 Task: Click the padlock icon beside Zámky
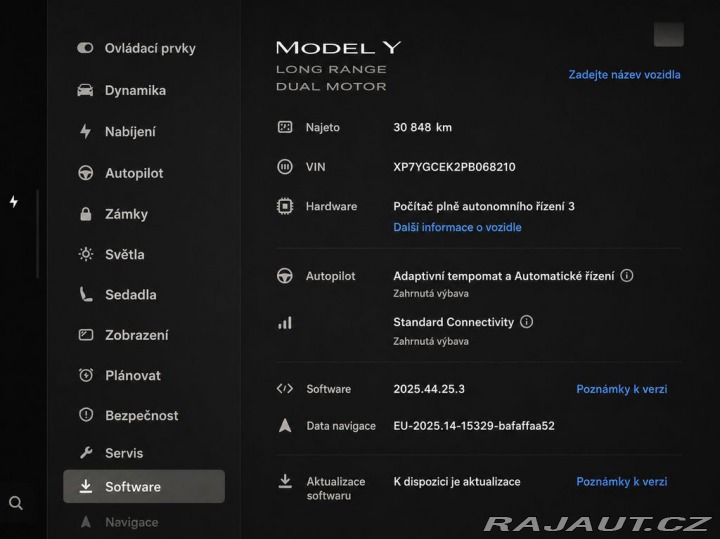(x=85, y=214)
